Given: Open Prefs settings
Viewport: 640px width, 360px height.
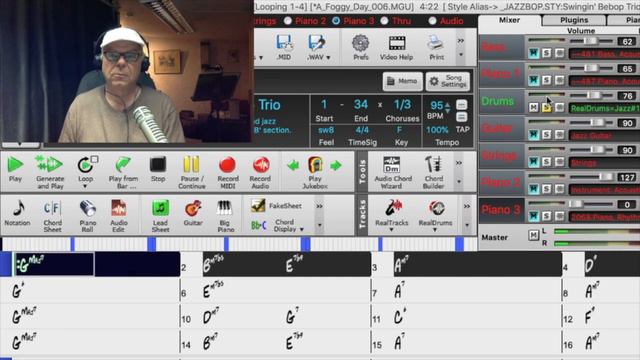Looking at the screenshot, I should pyautogui.click(x=360, y=47).
